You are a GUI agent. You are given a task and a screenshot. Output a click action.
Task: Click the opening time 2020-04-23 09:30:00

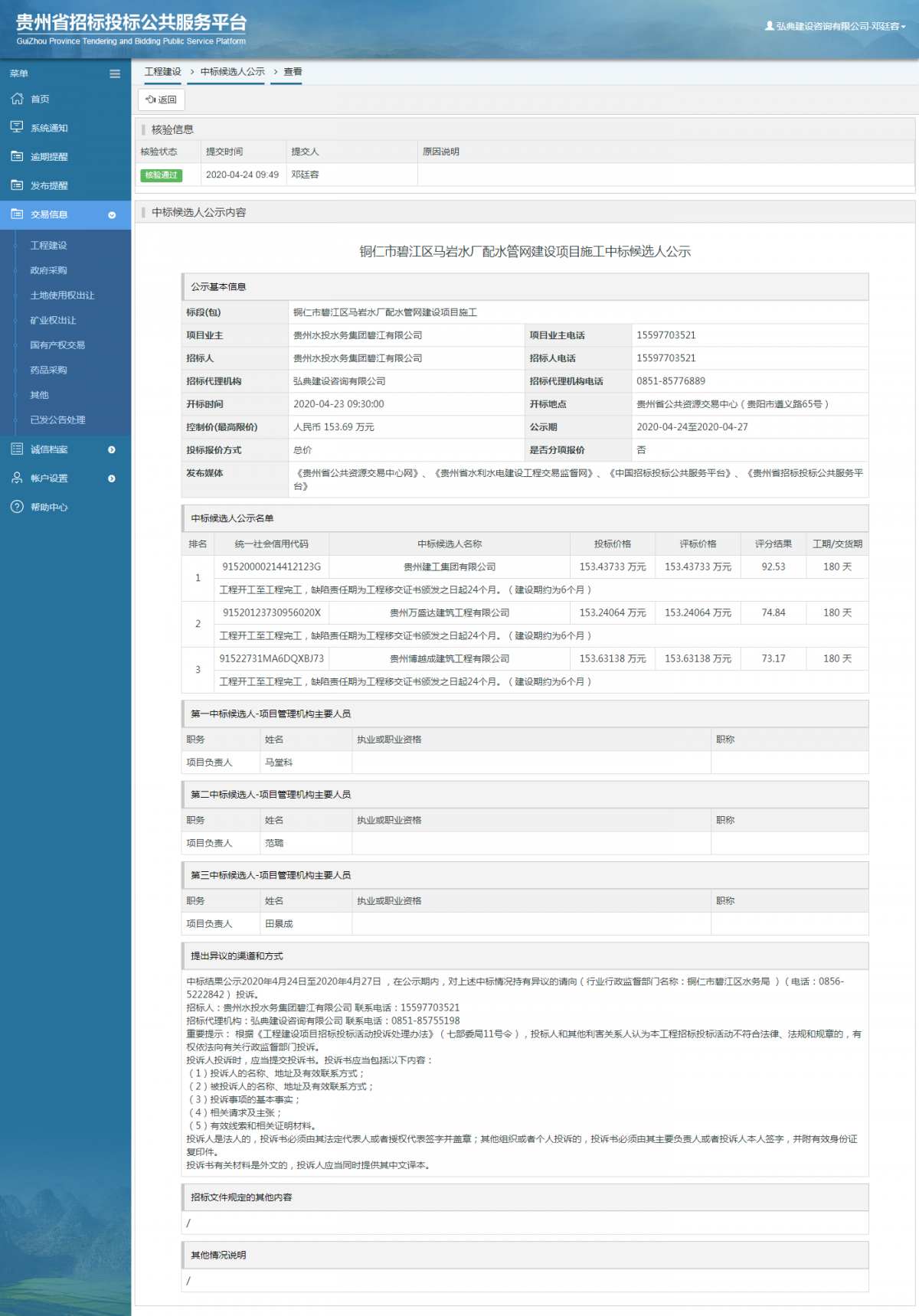(338, 404)
